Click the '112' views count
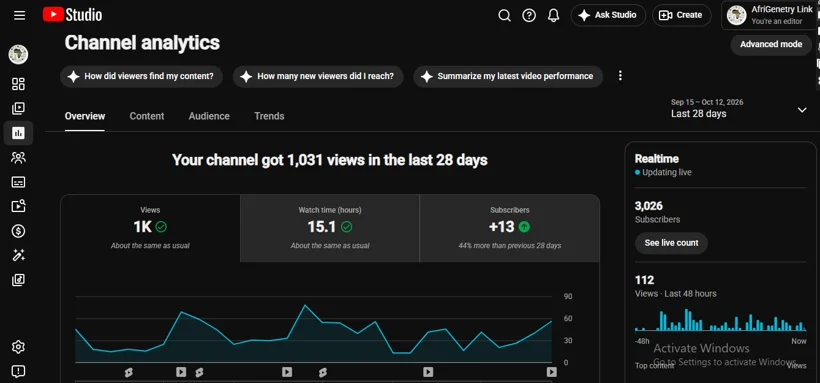 pos(644,280)
